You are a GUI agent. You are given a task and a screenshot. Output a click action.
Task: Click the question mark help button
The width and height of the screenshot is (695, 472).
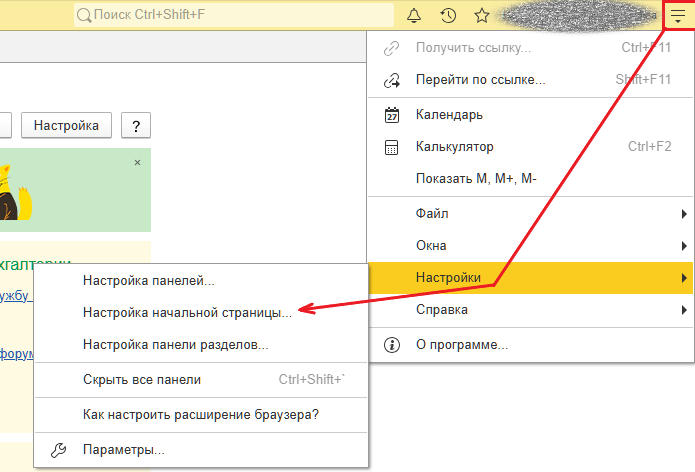pos(135,125)
